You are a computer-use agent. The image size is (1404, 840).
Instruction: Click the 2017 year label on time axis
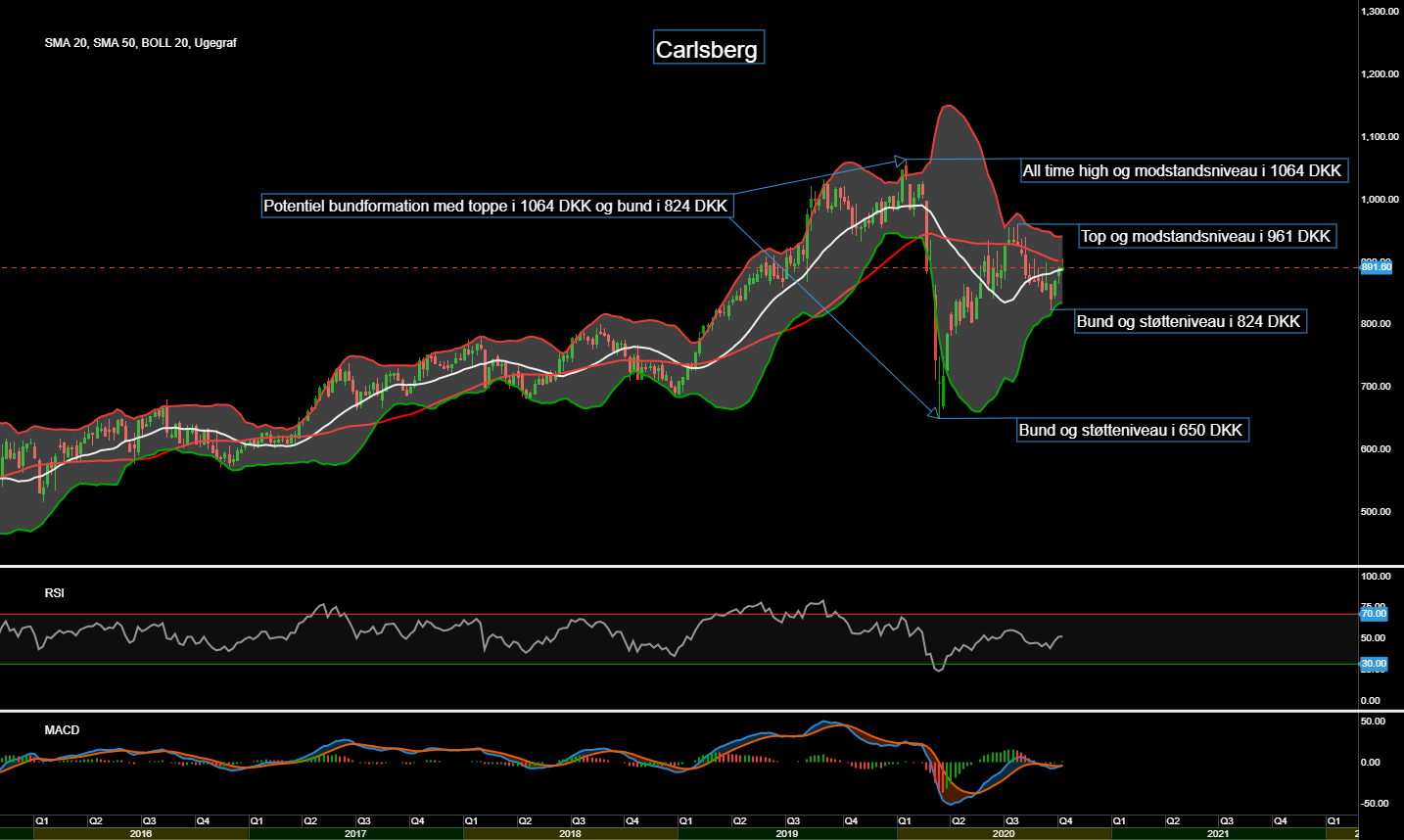(355, 834)
